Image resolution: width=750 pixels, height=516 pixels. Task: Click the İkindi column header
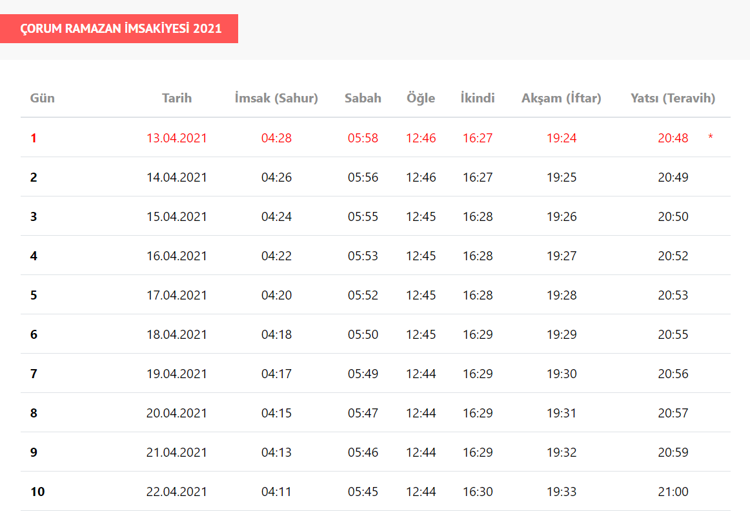[x=477, y=98]
